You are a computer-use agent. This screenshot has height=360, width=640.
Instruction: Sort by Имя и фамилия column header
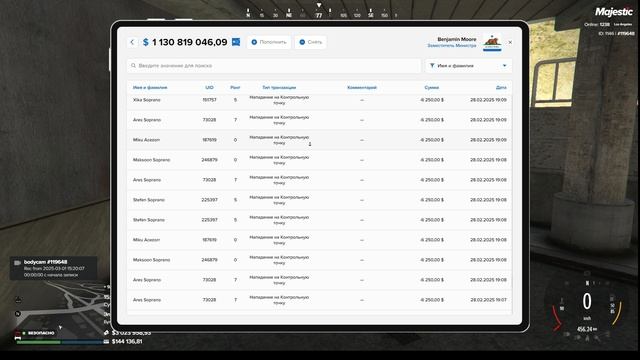150,87
